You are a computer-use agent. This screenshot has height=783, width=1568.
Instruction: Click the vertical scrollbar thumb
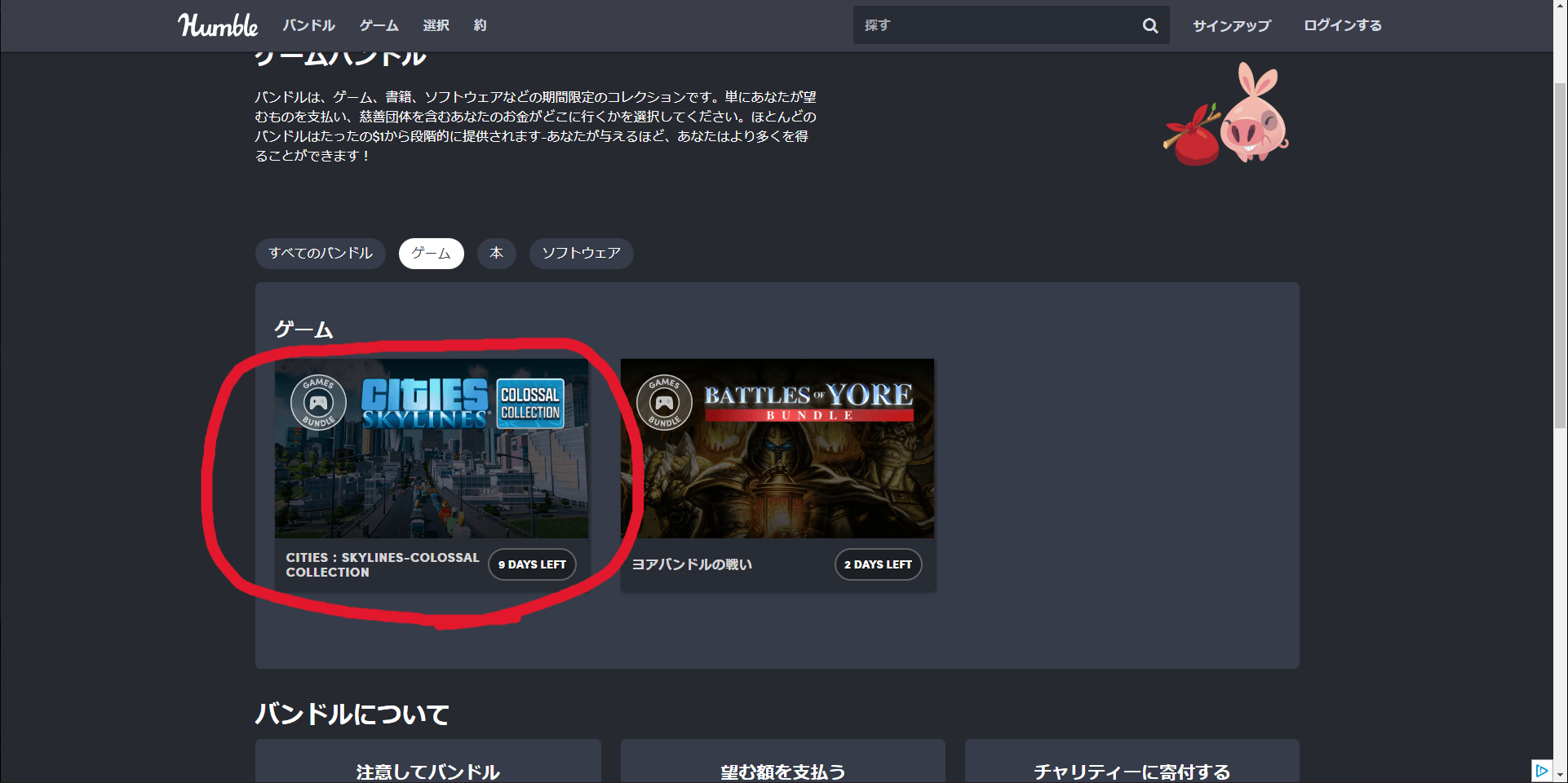pyautogui.click(x=1560, y=254)
